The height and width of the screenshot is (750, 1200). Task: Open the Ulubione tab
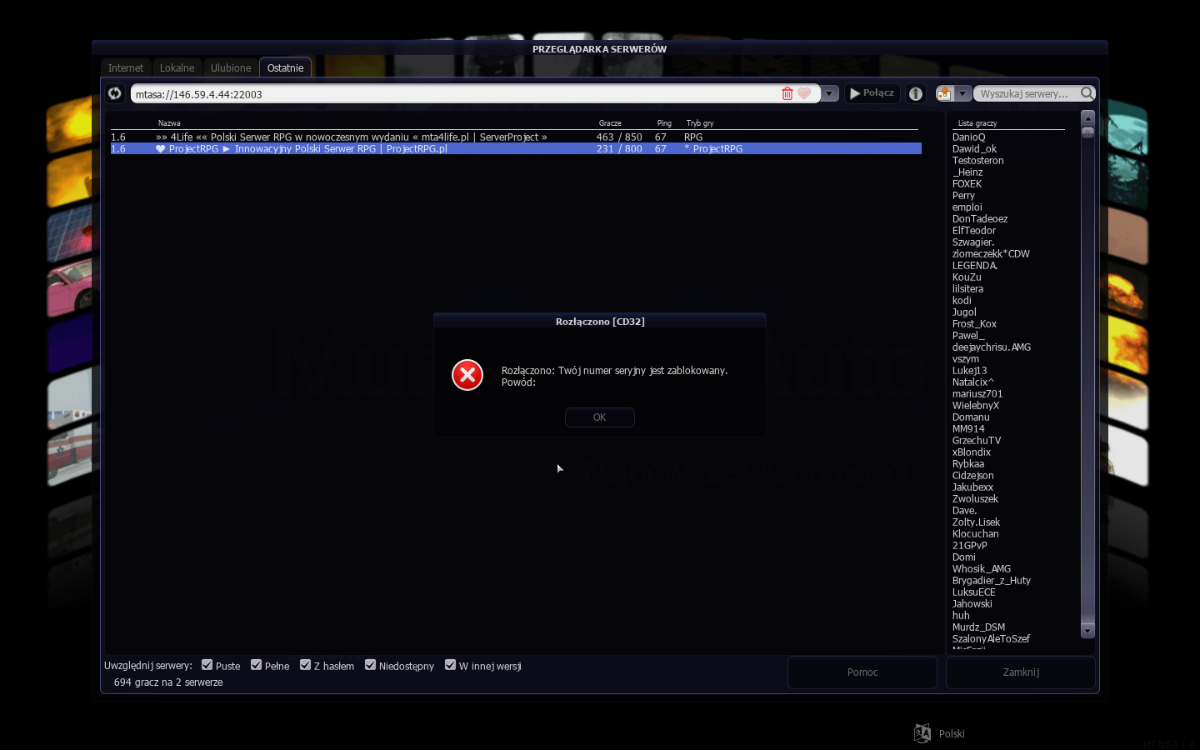pos(231,68)
